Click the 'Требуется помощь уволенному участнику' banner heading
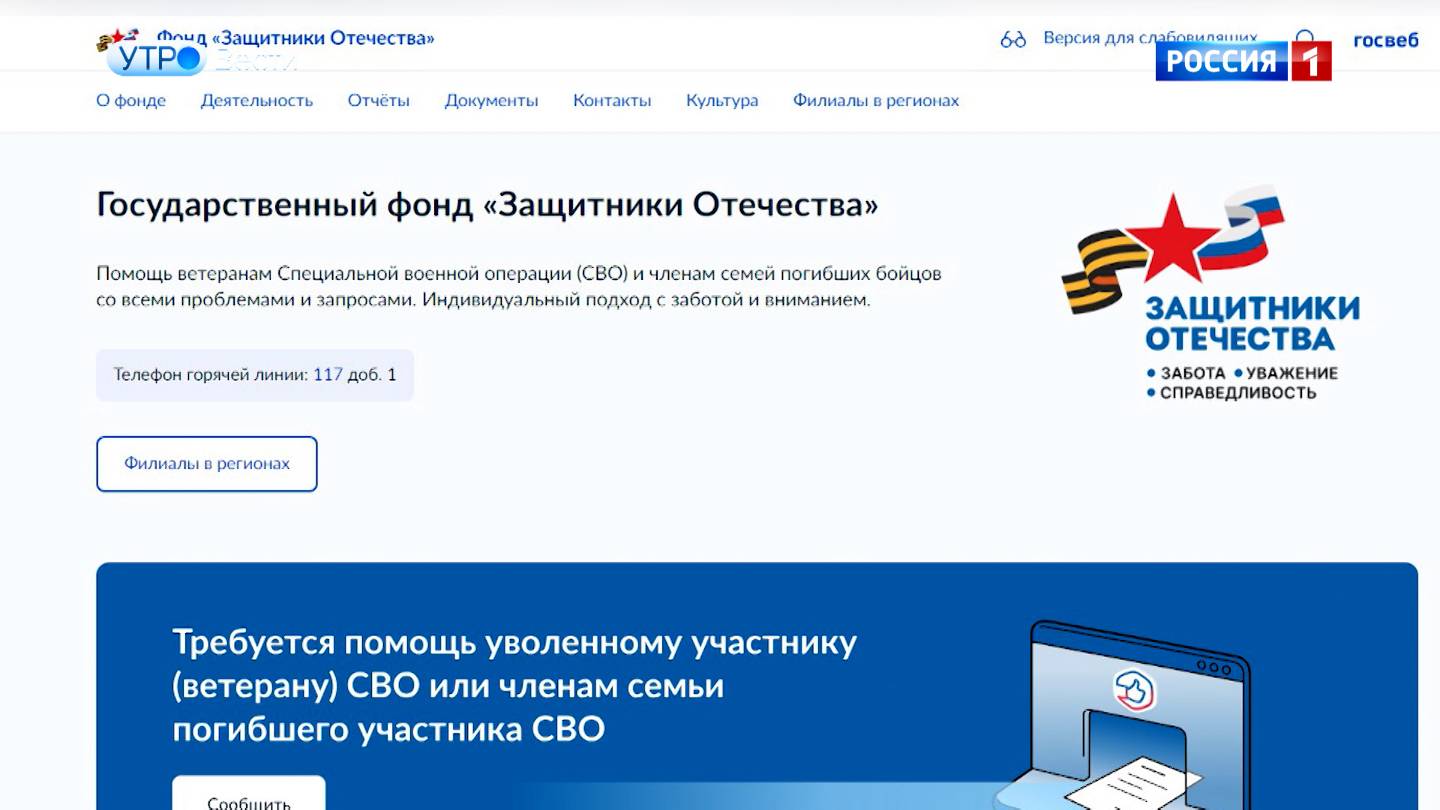1440x810 pixels. click(514, 685)
